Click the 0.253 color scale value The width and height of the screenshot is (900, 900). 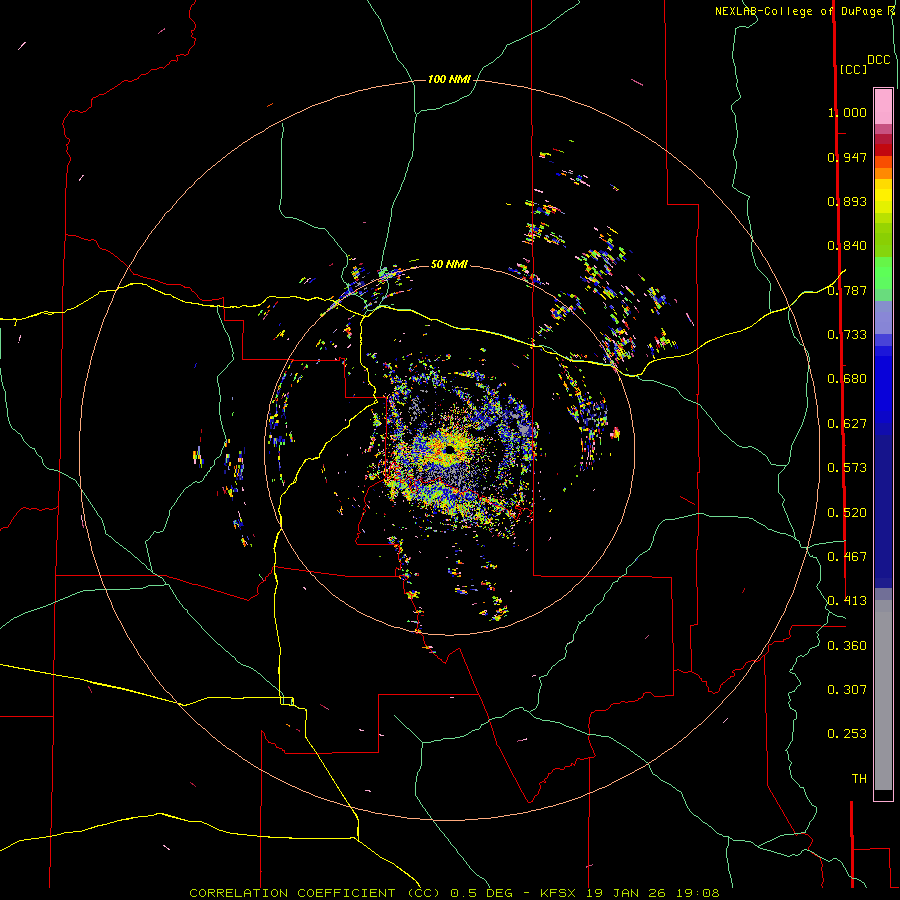pos(847,734)
